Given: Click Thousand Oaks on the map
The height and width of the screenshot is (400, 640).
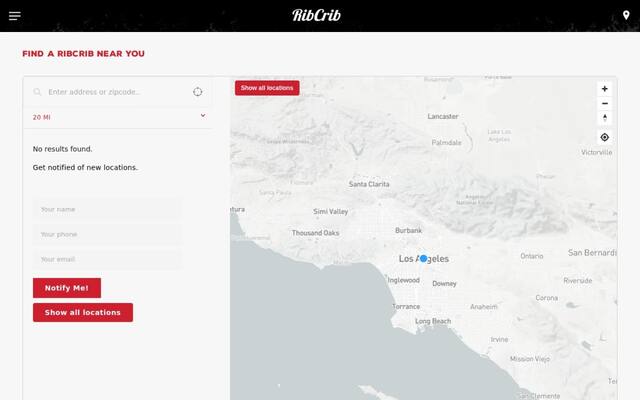Looking at the screenshot, I should pos(316,233).
